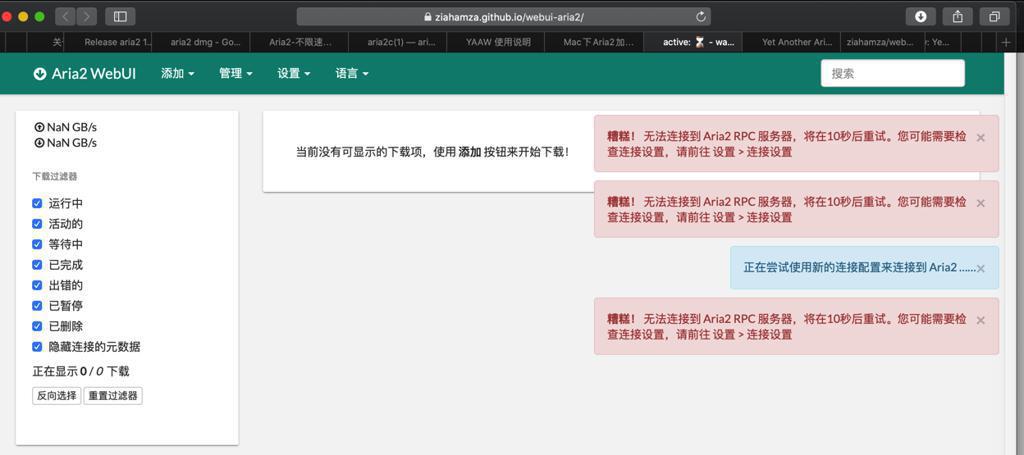The width and height of the screenshot is (1024, 455).
Task: Open the 设置 dropdown menu
Action: click(294, 74)
